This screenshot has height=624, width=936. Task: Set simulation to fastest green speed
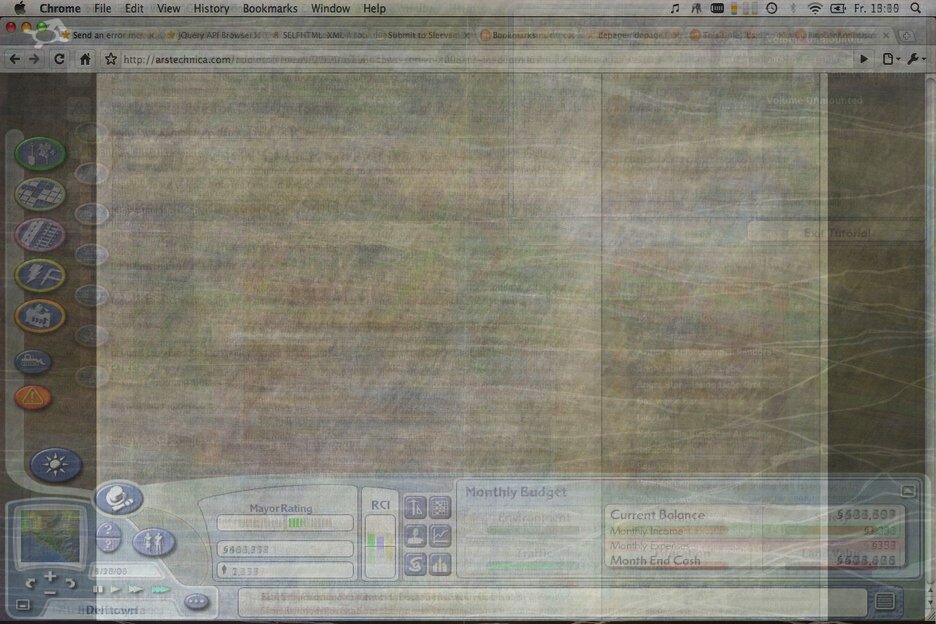click(160, 590)
